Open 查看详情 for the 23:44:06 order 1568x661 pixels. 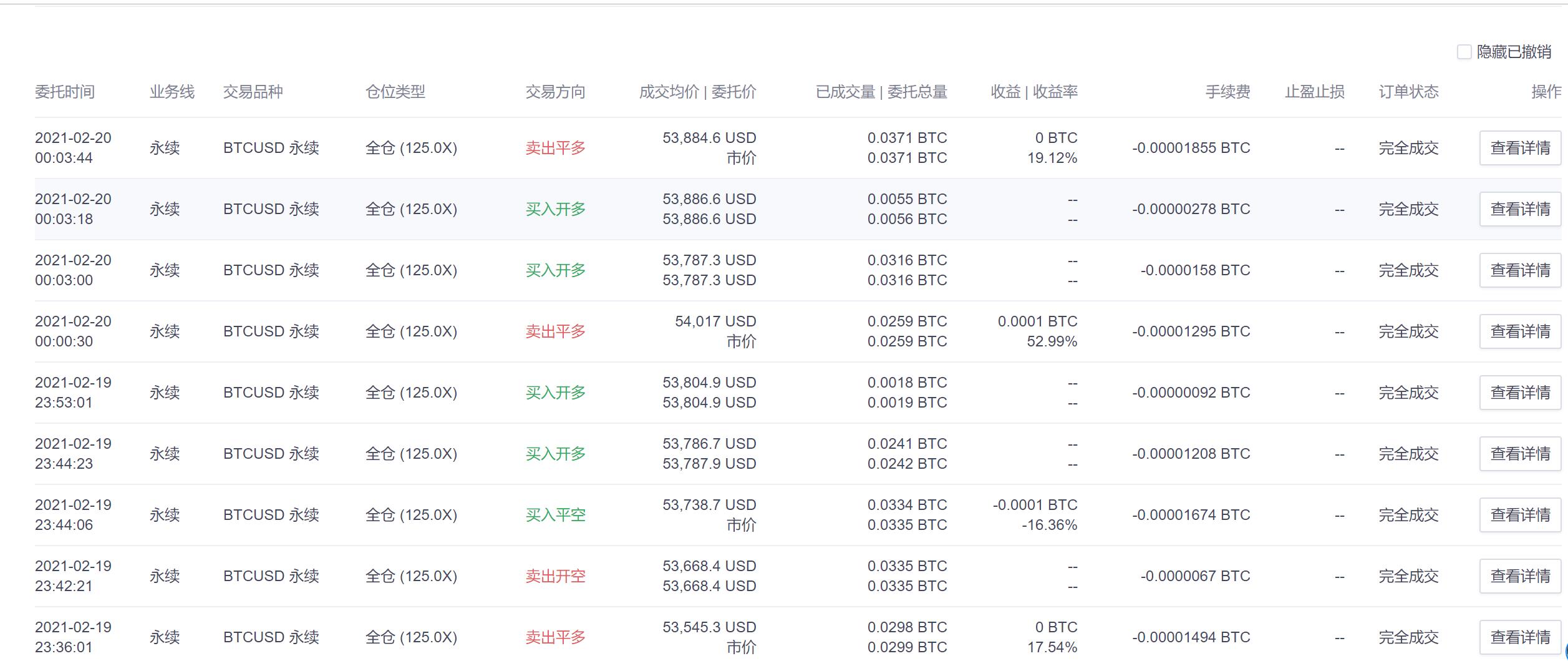click(1520, 515)
